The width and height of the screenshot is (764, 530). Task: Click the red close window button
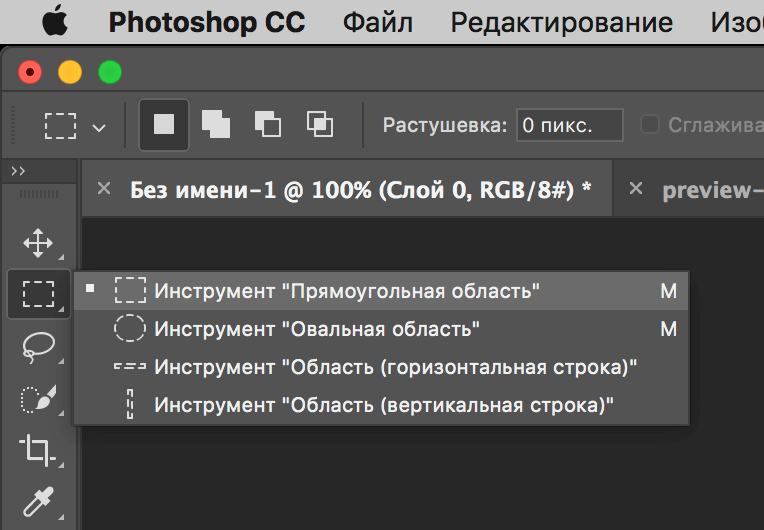(30, 72)
